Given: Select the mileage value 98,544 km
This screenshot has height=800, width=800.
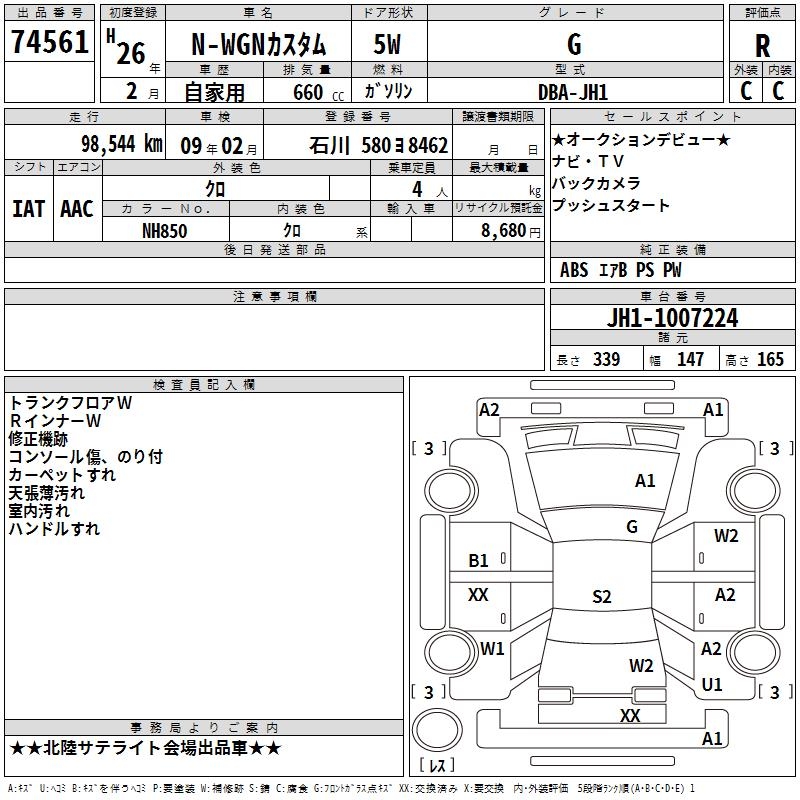Looking at the screenshot, I should (121, 144).
